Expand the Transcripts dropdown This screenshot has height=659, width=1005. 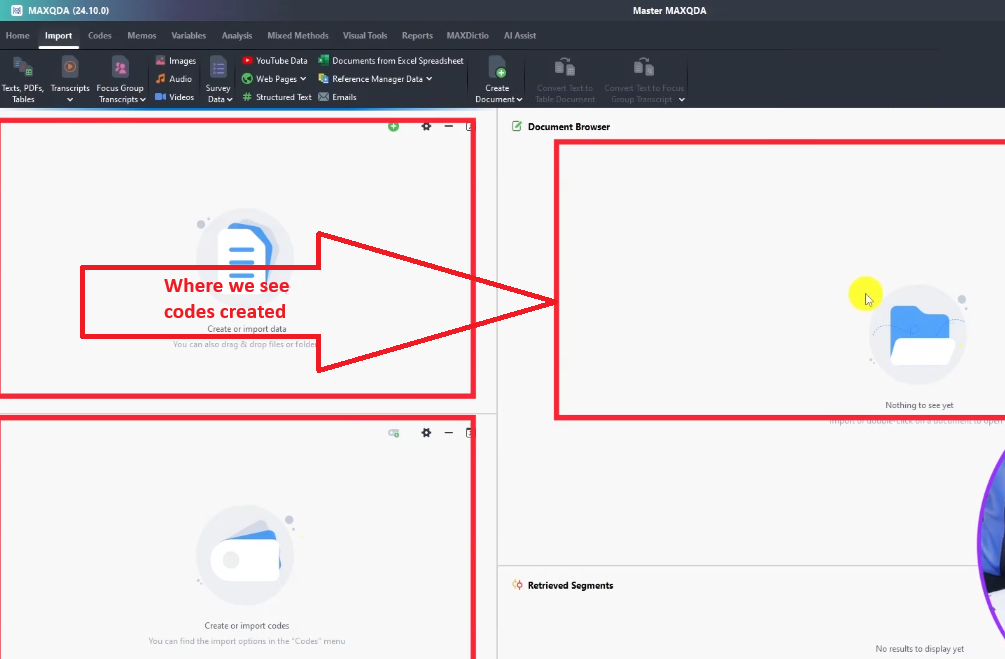(70, 99)
